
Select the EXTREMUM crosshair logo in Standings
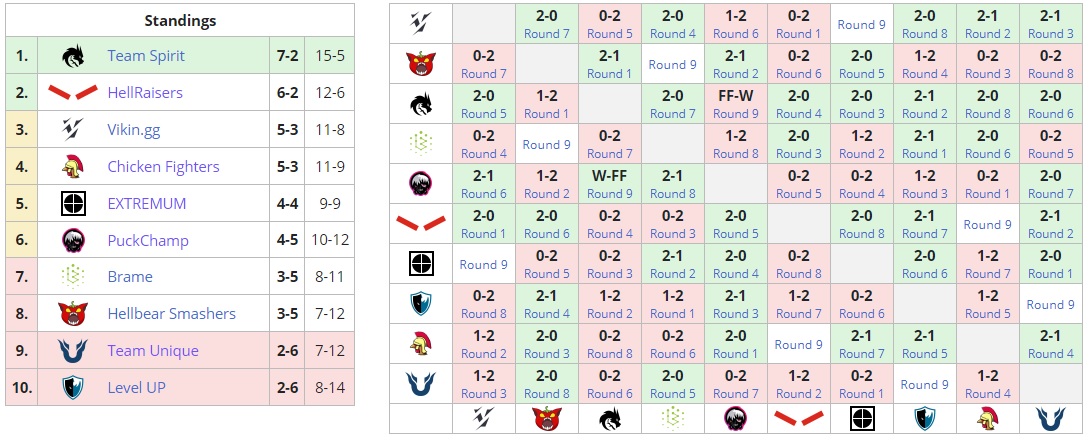pos(72,204)
